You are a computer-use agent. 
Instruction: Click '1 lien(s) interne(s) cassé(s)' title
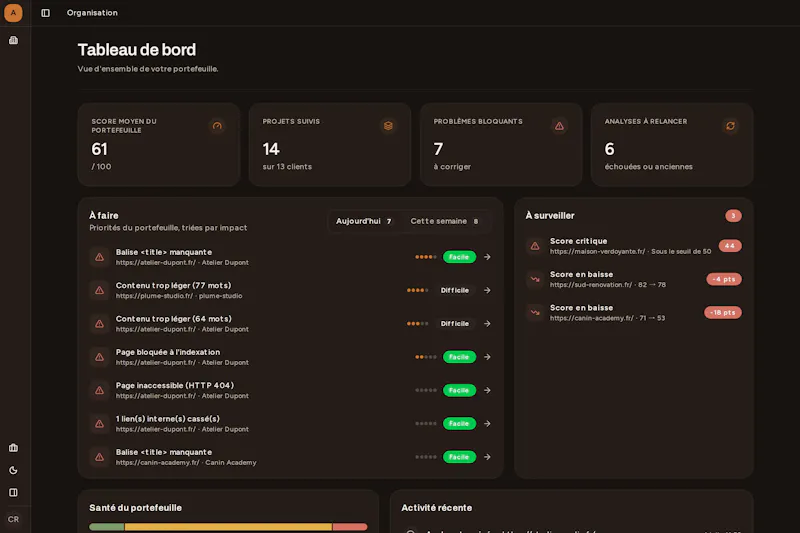click(168, 419)
